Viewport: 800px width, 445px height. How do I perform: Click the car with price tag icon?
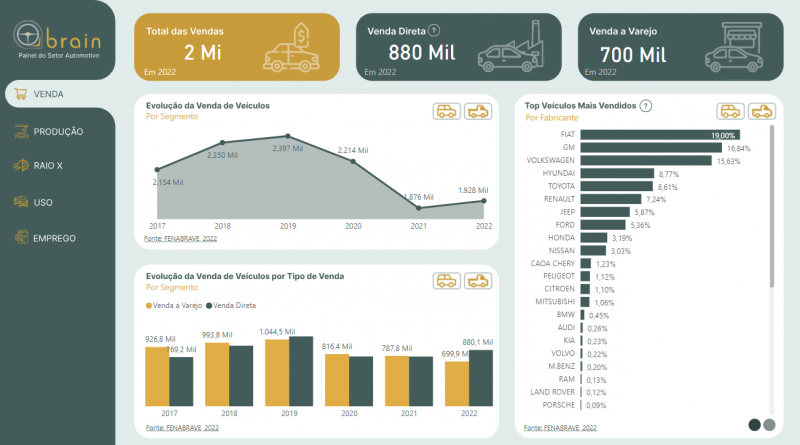[x=291, y=47]
